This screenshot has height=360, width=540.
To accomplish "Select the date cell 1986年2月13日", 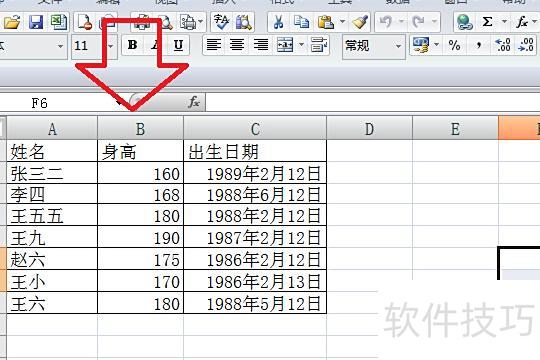I will tap(255, 281).
